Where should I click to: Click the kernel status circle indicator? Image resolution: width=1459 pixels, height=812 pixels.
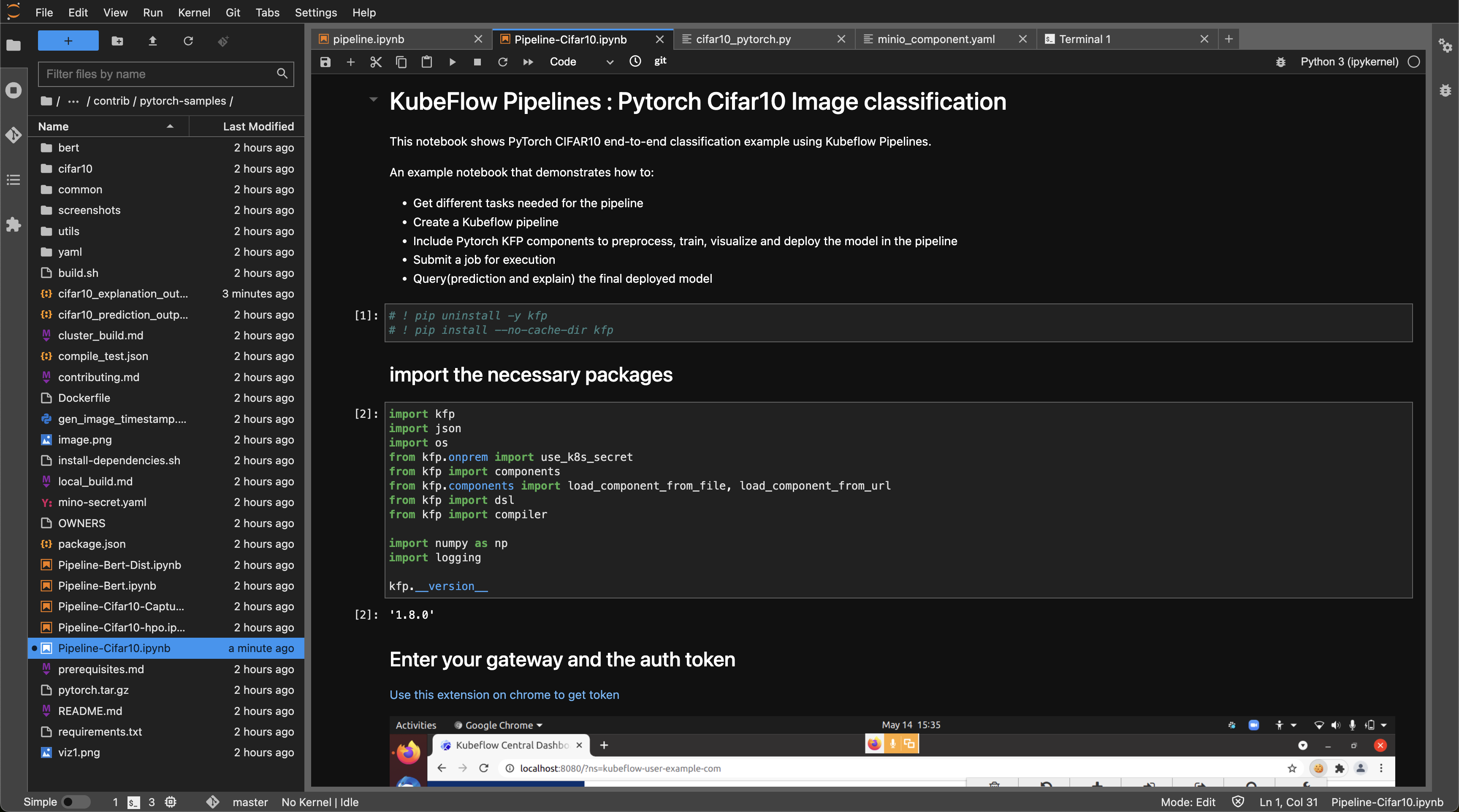tap(1414, 62)
